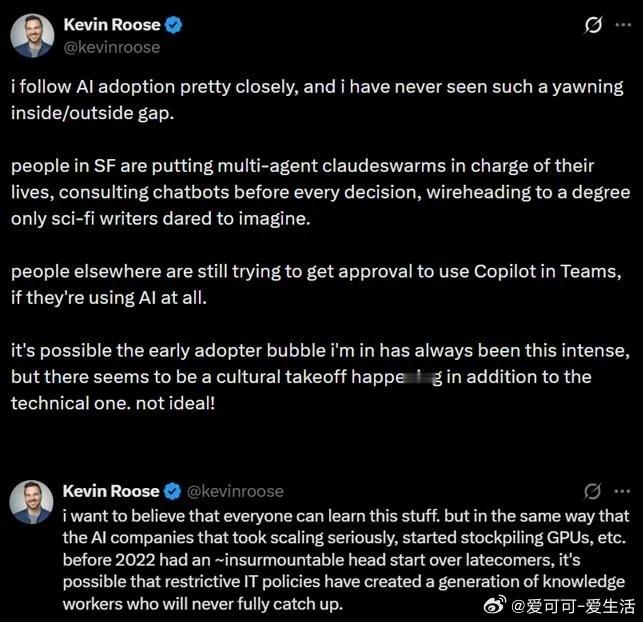643x622 pixels.
Task: Open the reply post's profile avatar
Action: point(32,502)
